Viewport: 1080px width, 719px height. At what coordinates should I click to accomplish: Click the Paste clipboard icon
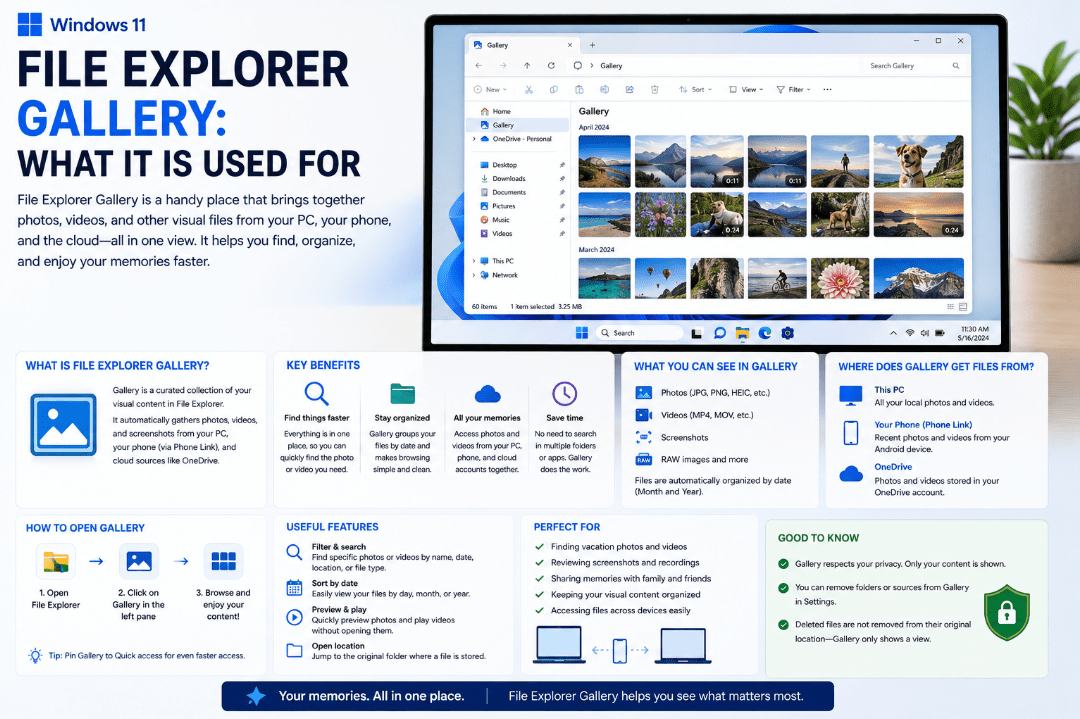click(579, 90)
